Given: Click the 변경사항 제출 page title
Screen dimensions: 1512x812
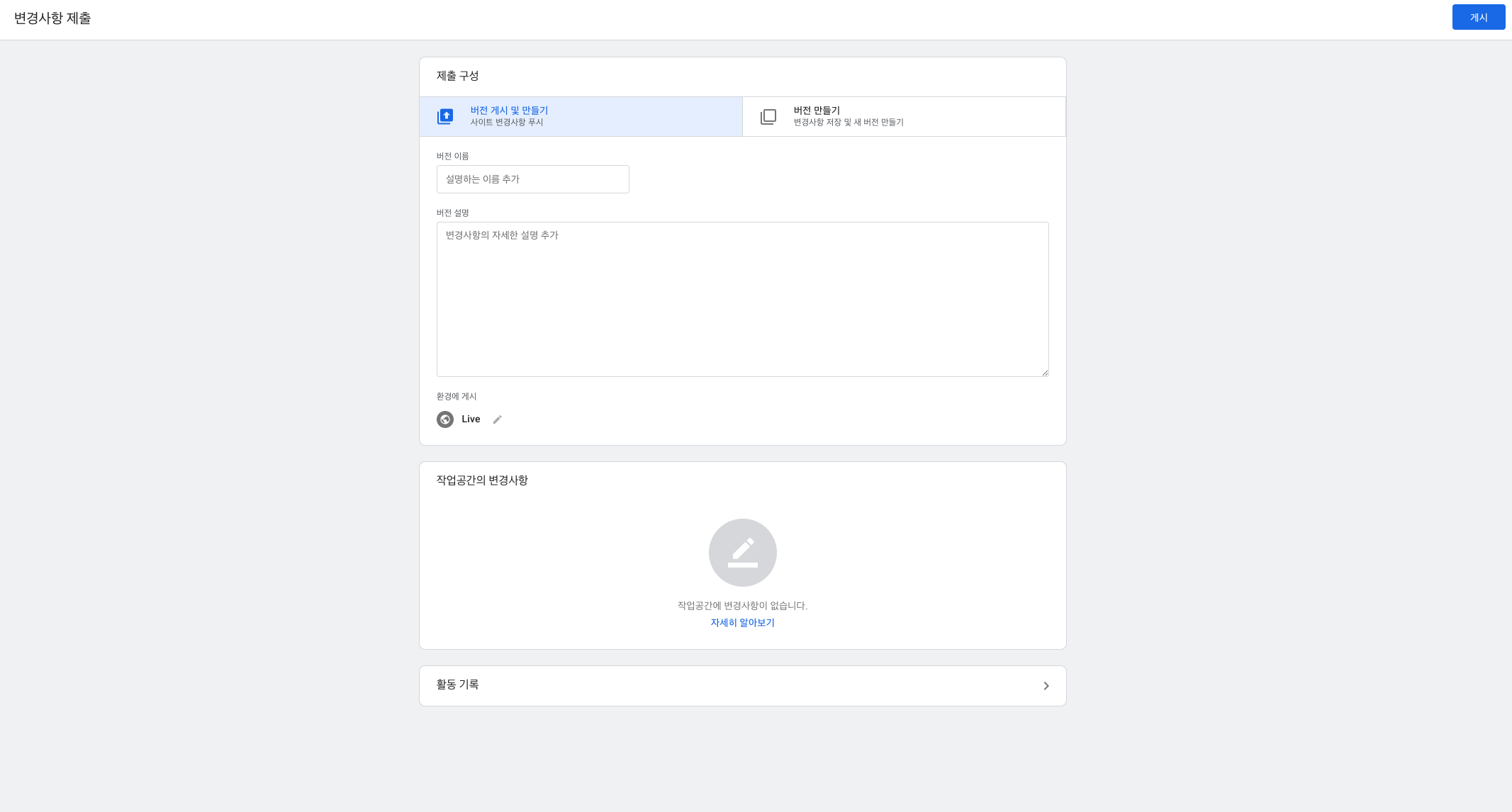Looking at the screenshot, I should tap(52, 18).
